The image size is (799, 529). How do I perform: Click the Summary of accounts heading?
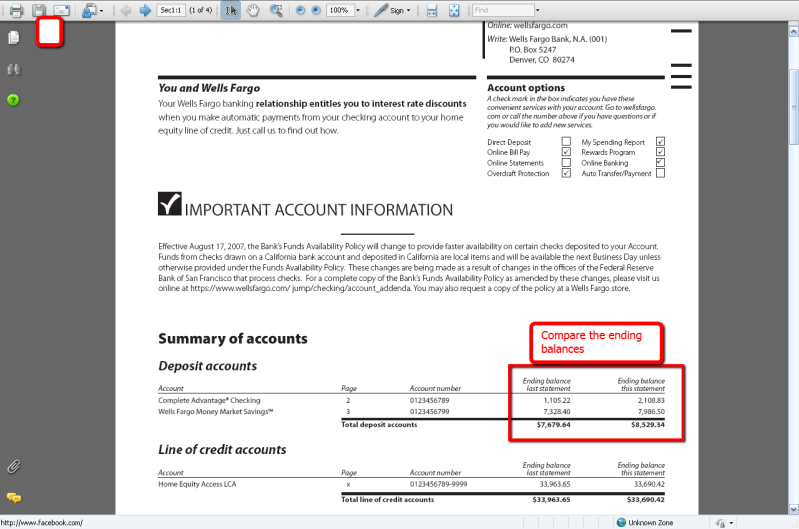pos(233,339)
